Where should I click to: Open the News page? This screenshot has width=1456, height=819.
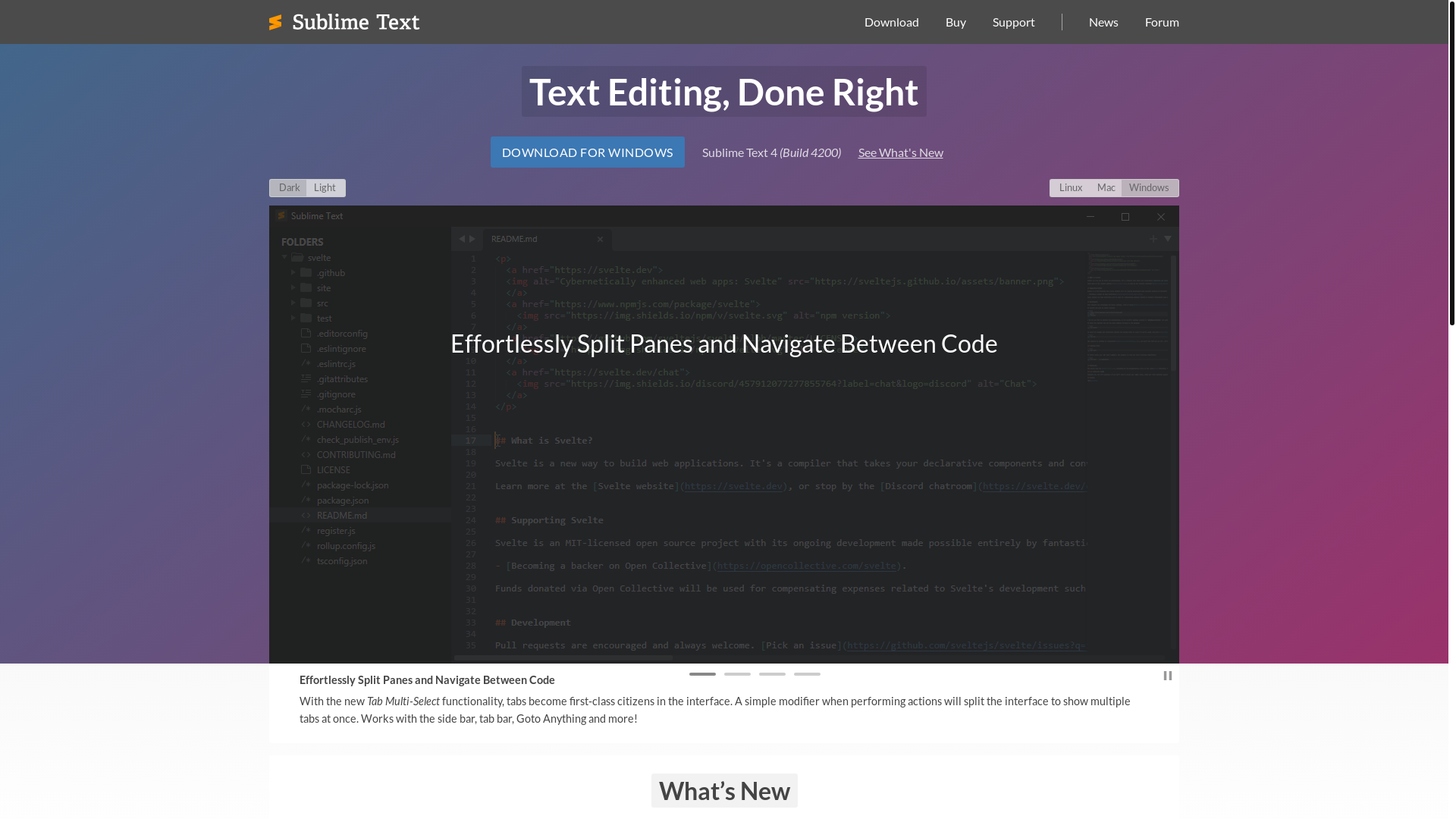(x=1103, y=22)
